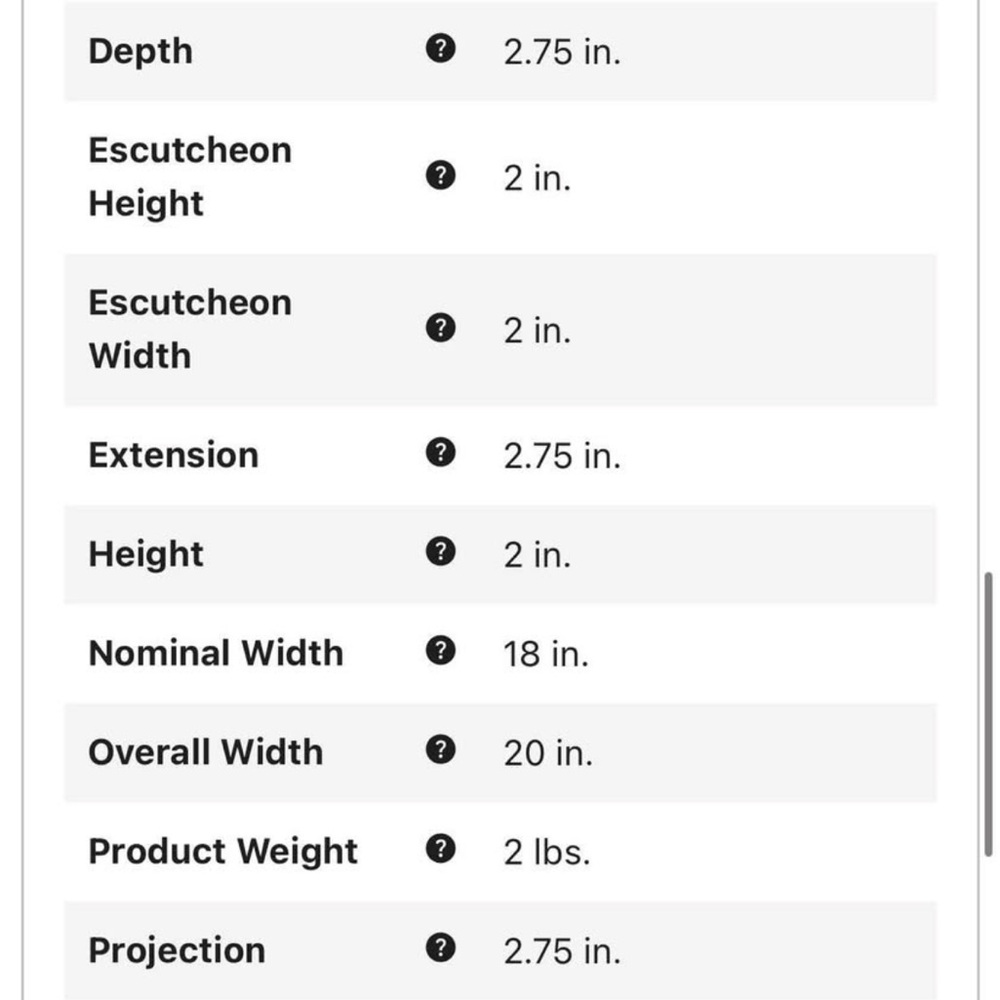Image resolution: width=1000 pixels, height=1000 pixels.
Task: Open the Product Weight help icon
Action: 440,848
